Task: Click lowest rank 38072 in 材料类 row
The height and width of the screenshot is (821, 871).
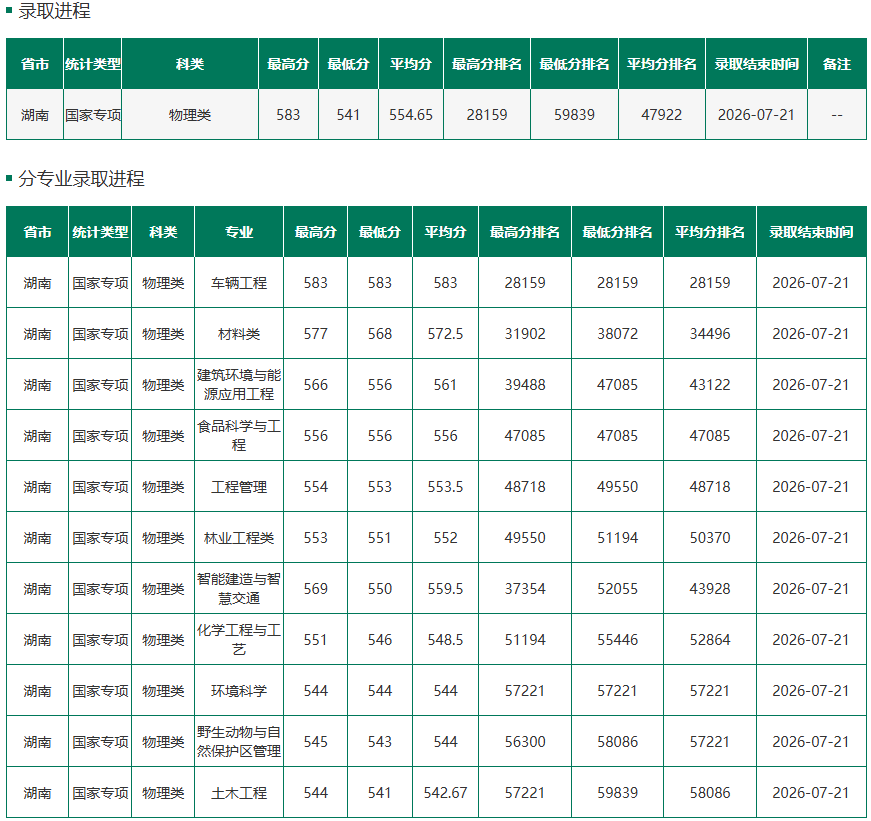Action: click(617, 334)
